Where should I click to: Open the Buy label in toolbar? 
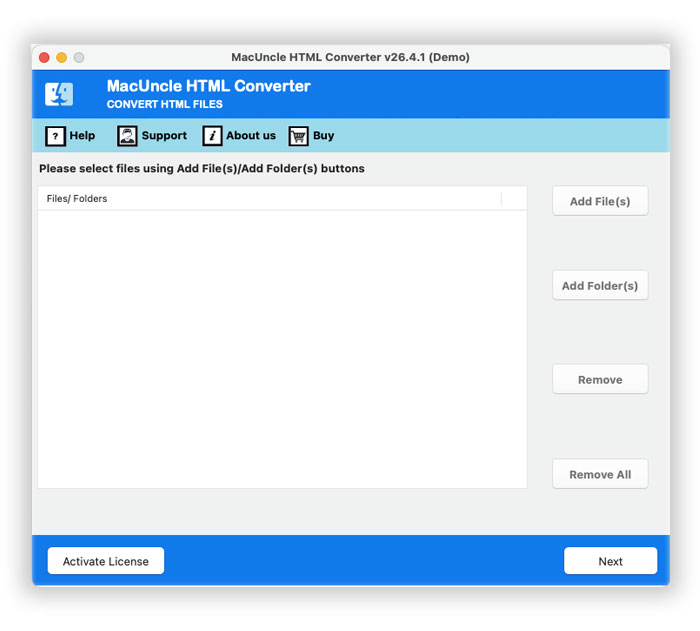pos(324,136)
